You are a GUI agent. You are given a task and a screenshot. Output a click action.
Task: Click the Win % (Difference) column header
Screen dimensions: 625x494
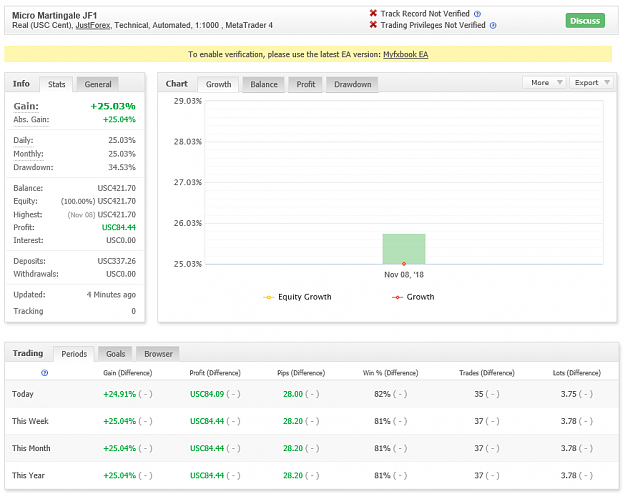390,373
